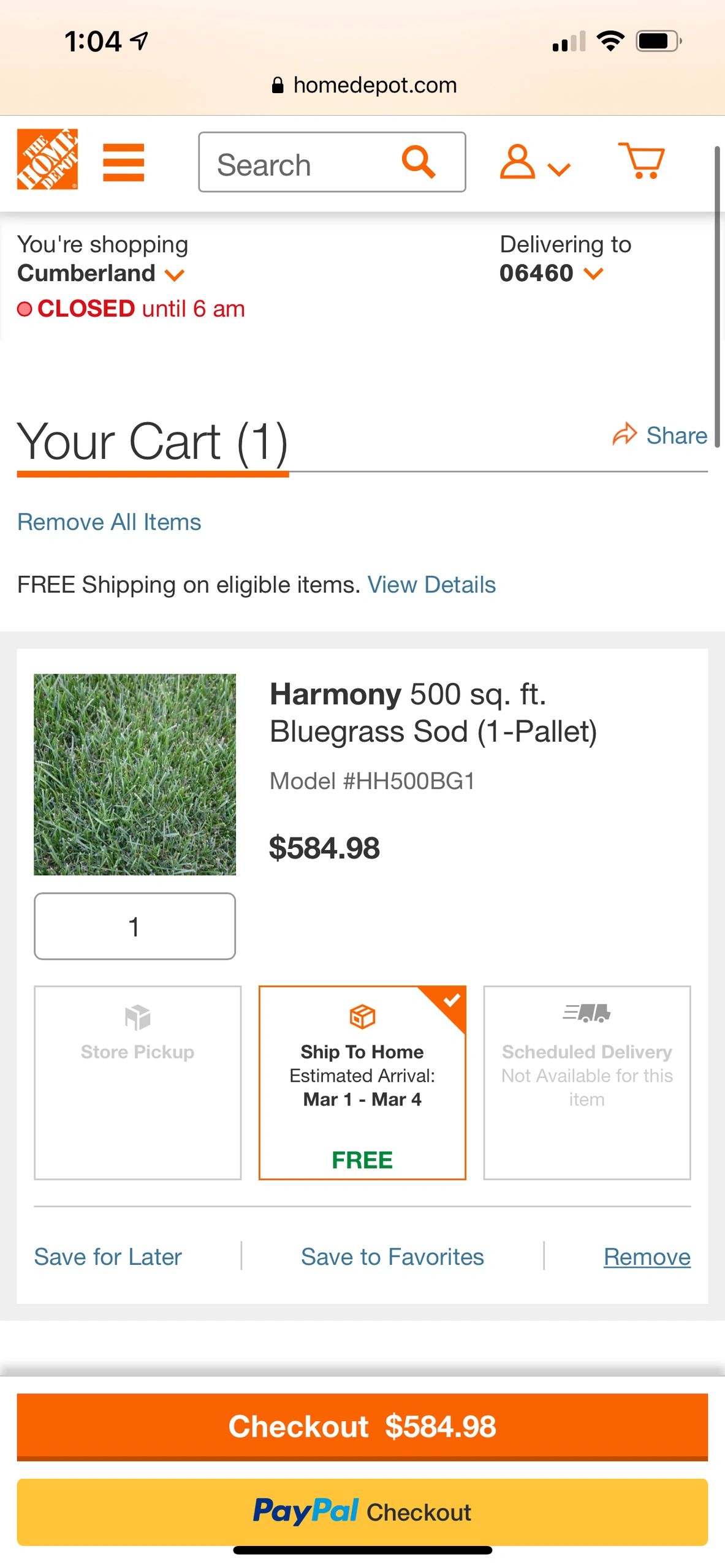Open the hamburger navigation menu
The height and width of the screenshot is (1568, 725).
tap(124, 161)
